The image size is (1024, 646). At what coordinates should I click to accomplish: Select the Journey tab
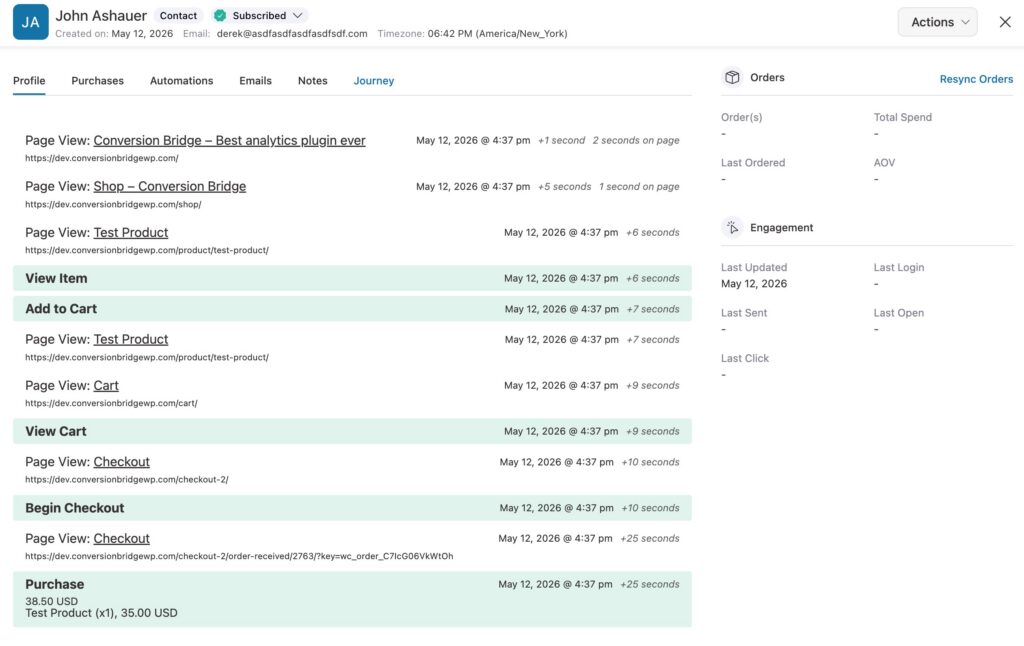374,81
